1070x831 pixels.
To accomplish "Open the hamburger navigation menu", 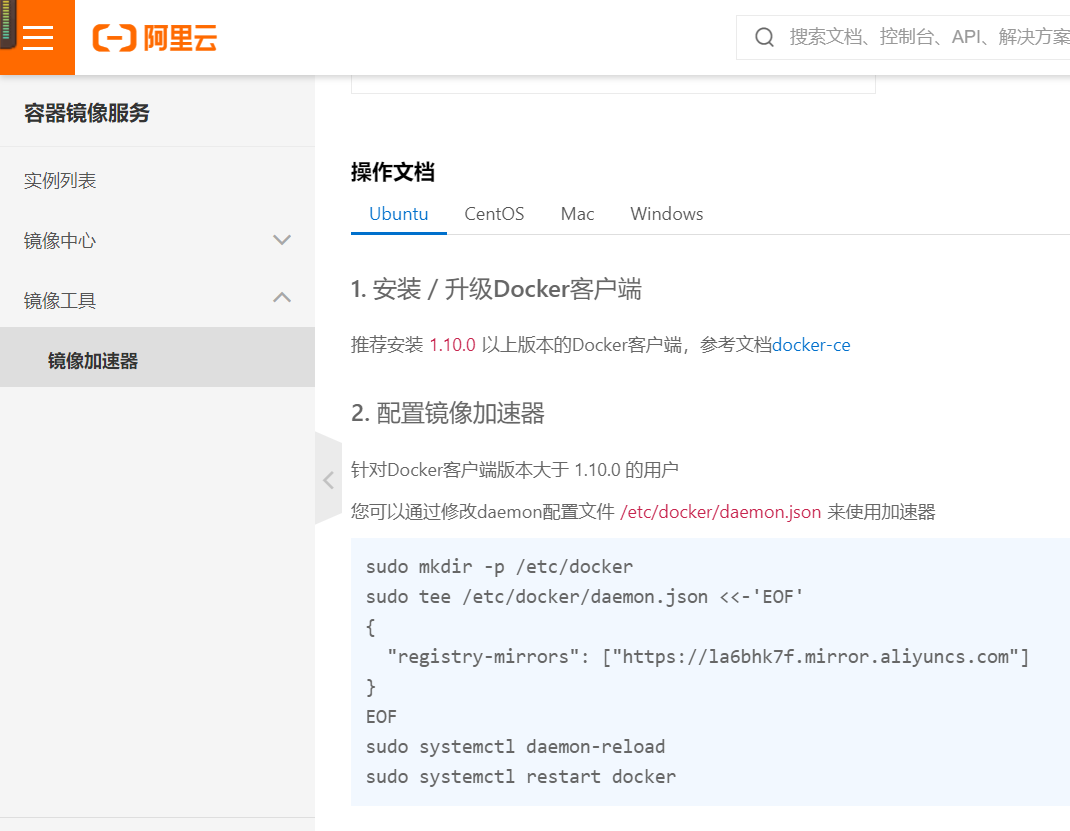I will pos(38,37).
